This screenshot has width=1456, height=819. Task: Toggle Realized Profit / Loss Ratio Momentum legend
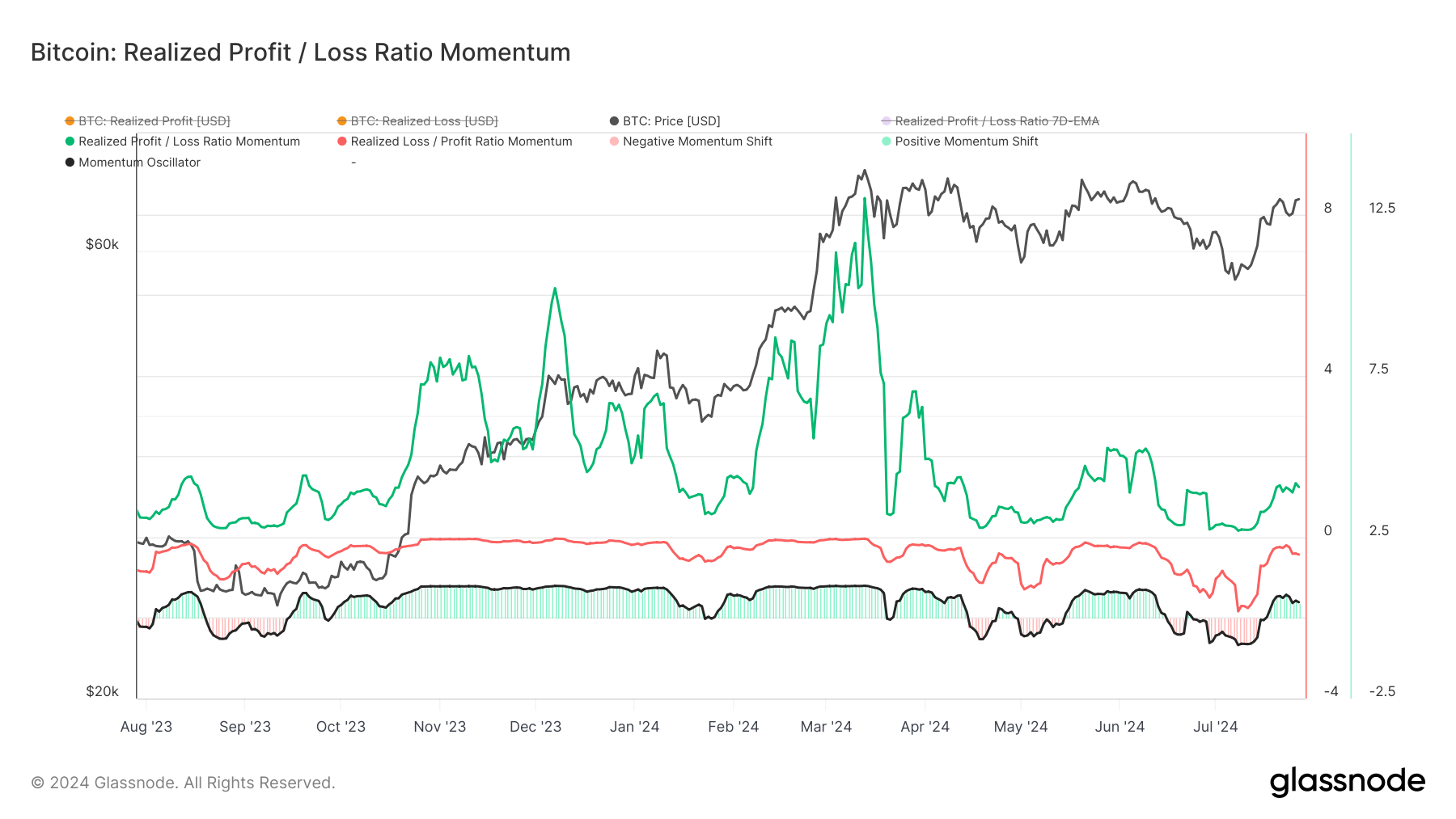(x=183, y=141)
